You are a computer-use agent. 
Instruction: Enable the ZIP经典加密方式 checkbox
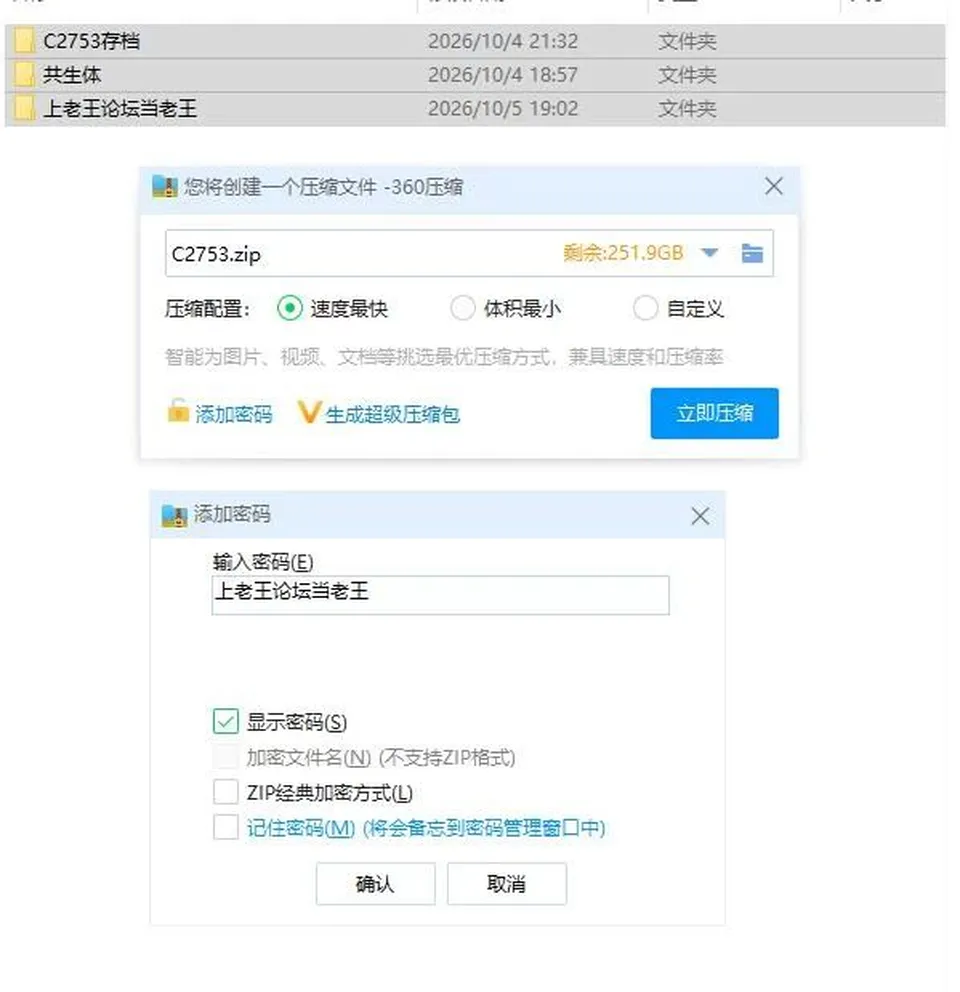click(226, 791)
